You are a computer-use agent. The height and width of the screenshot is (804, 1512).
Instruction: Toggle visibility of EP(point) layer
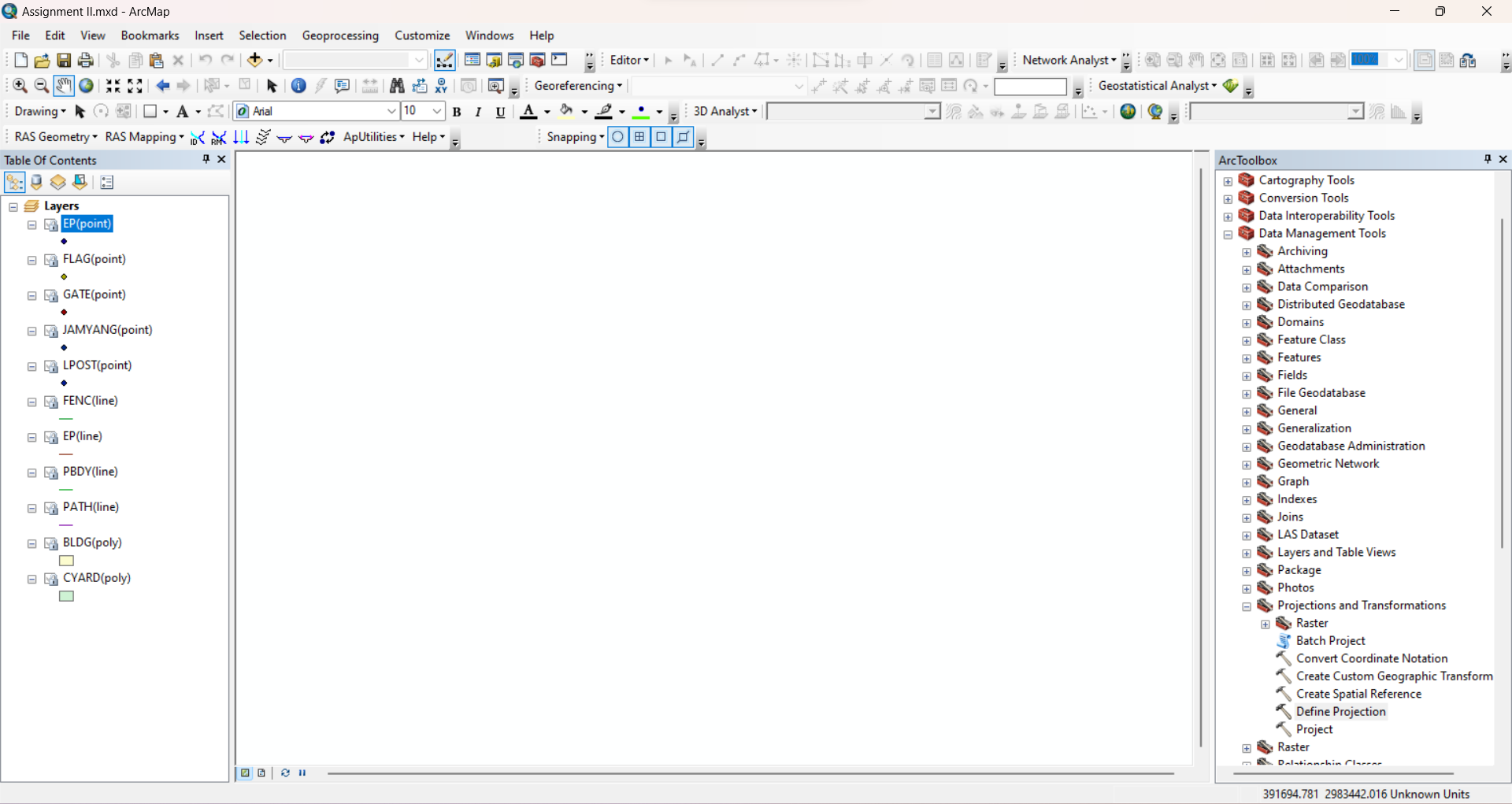[x=51, y=225]
